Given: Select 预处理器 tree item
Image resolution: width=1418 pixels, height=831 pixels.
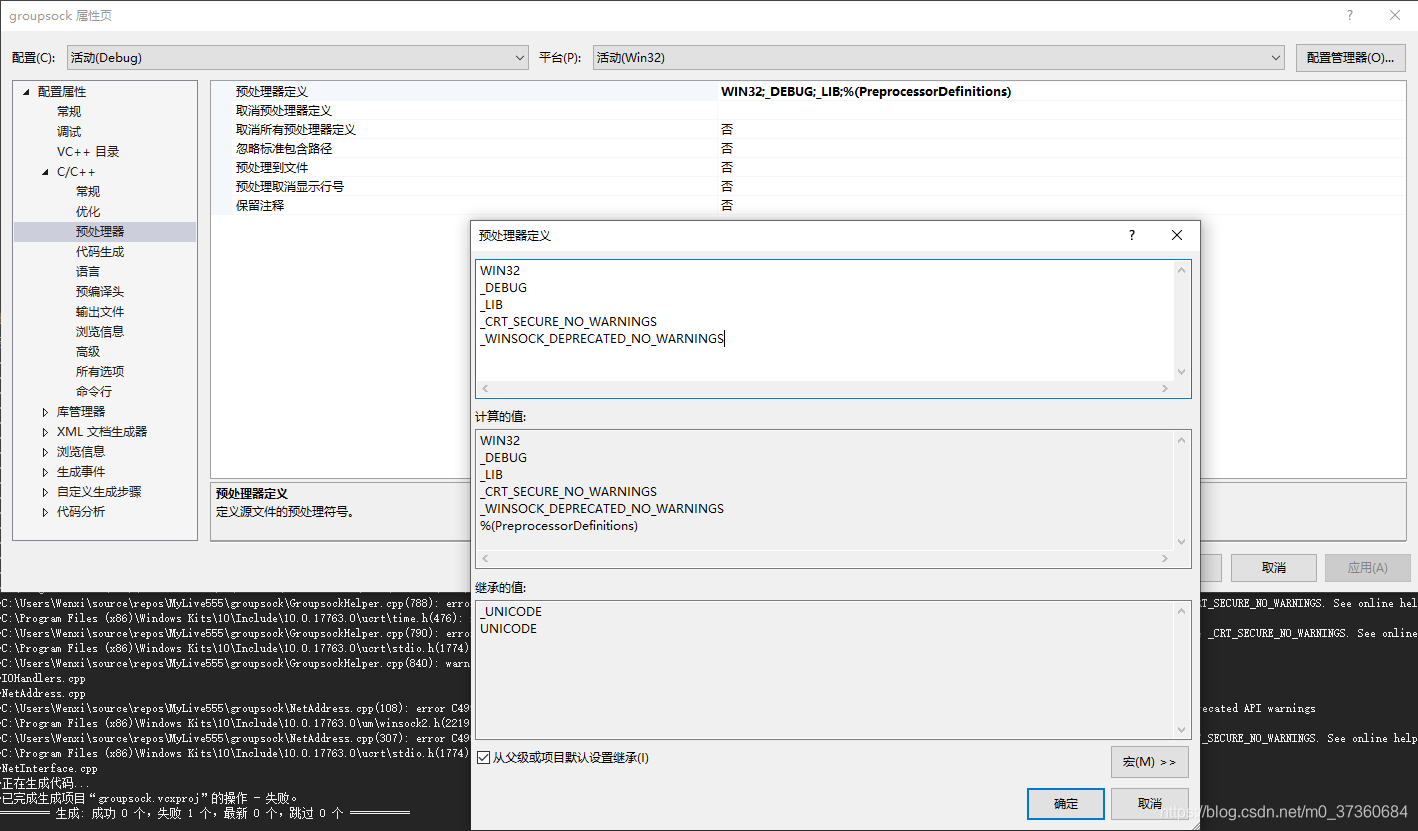Looking at the screenshot, I should click(100, 232).
